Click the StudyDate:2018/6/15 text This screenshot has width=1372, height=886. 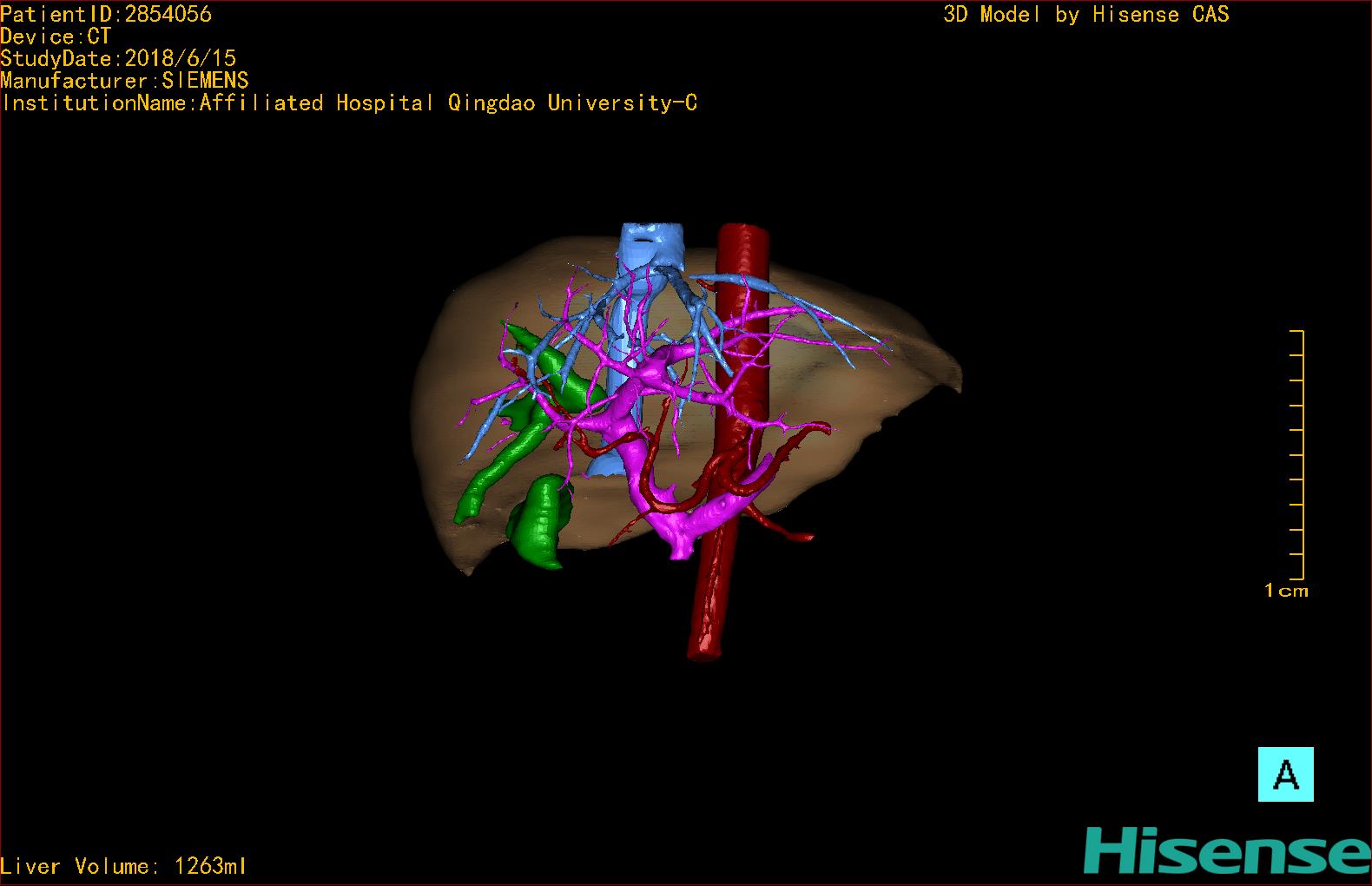pyautogui.click(x=118, y=58)
